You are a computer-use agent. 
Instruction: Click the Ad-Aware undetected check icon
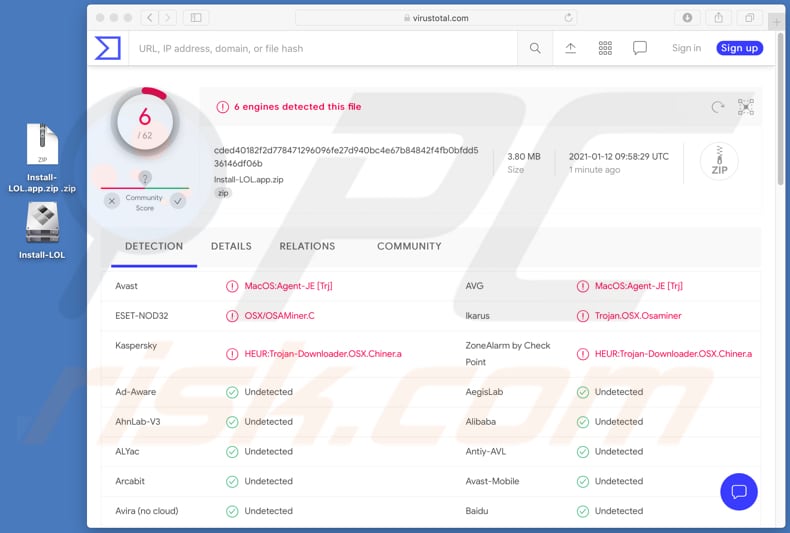pos(232,392)
